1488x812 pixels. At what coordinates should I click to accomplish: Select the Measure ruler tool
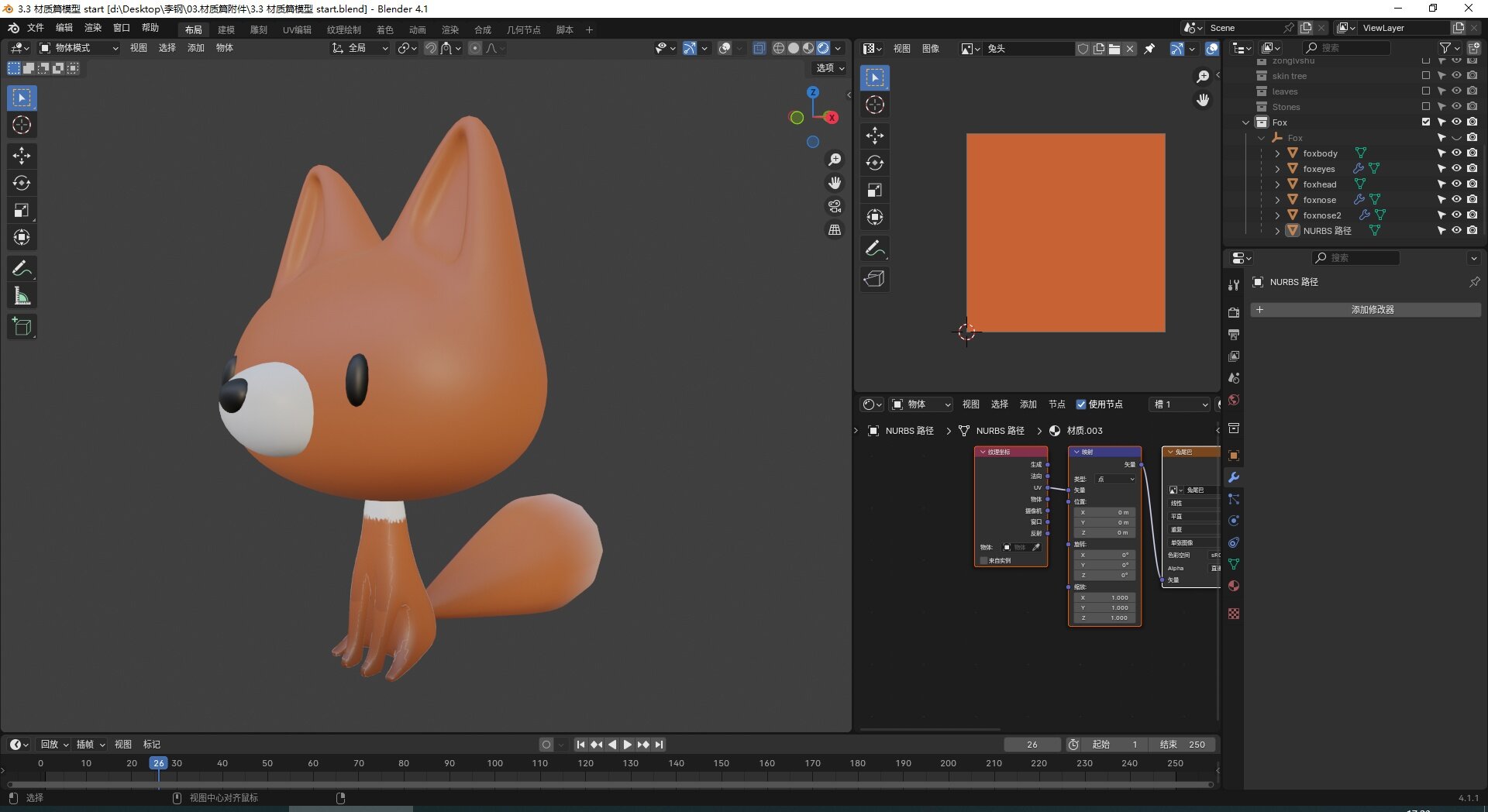[22, 296]
